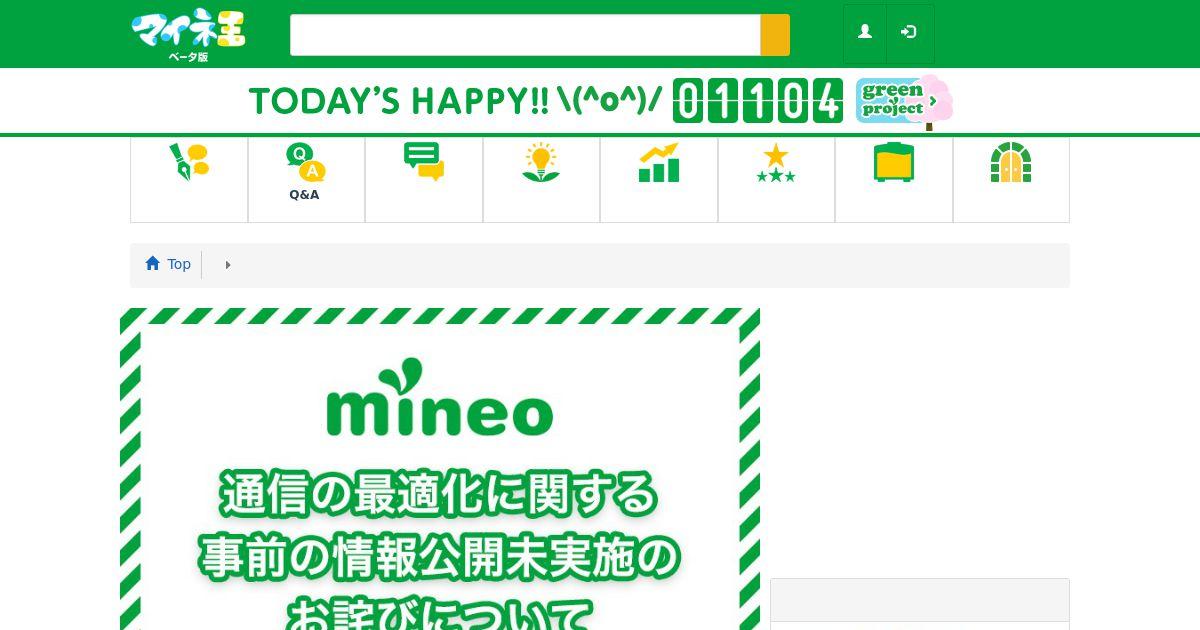Click the TODAY'S HAPPY!! banner text
The height and width of the screenshot is (630, 1200).
tap(455, 101)
